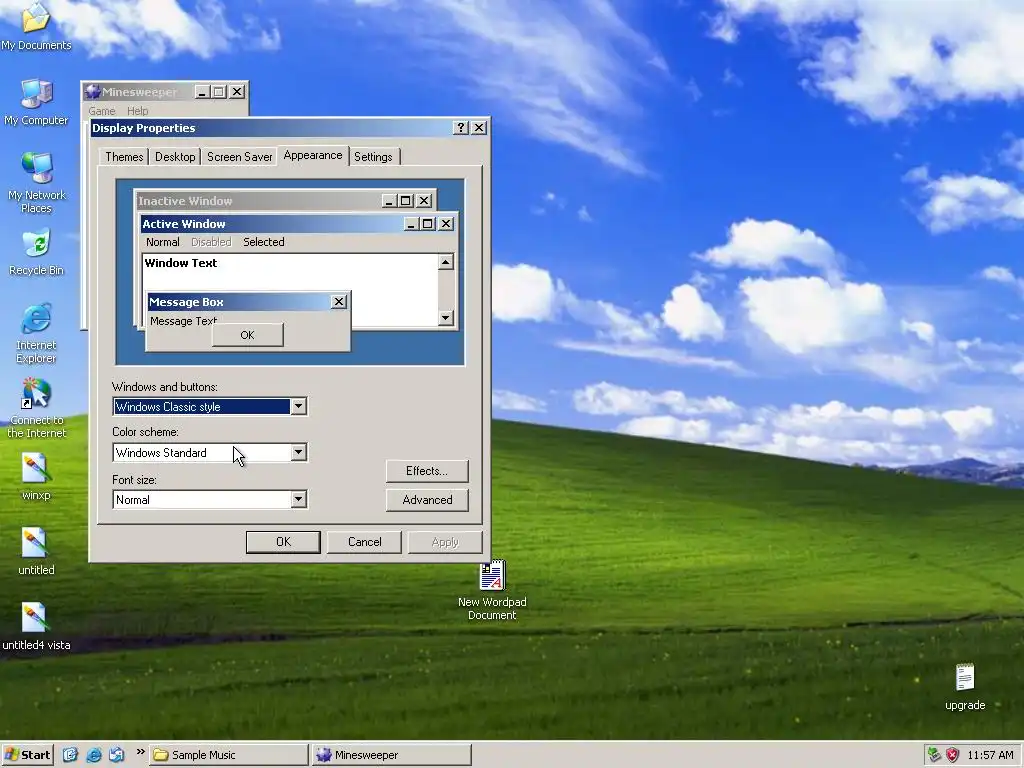
Task: Switch to the Desktop tab
Action: tap(175, 157)
